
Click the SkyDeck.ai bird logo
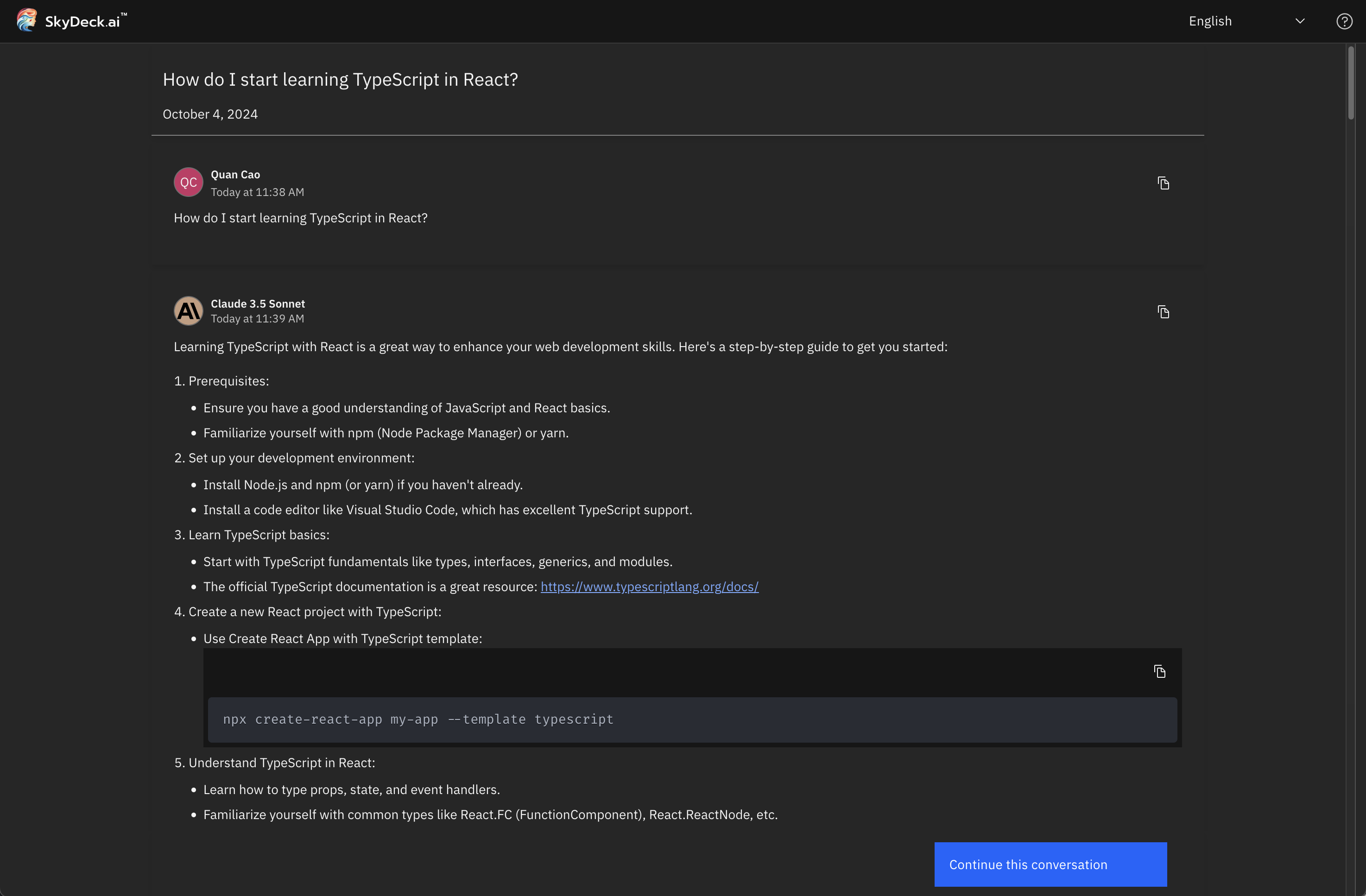pyautogui.click(x=26, y=21)
